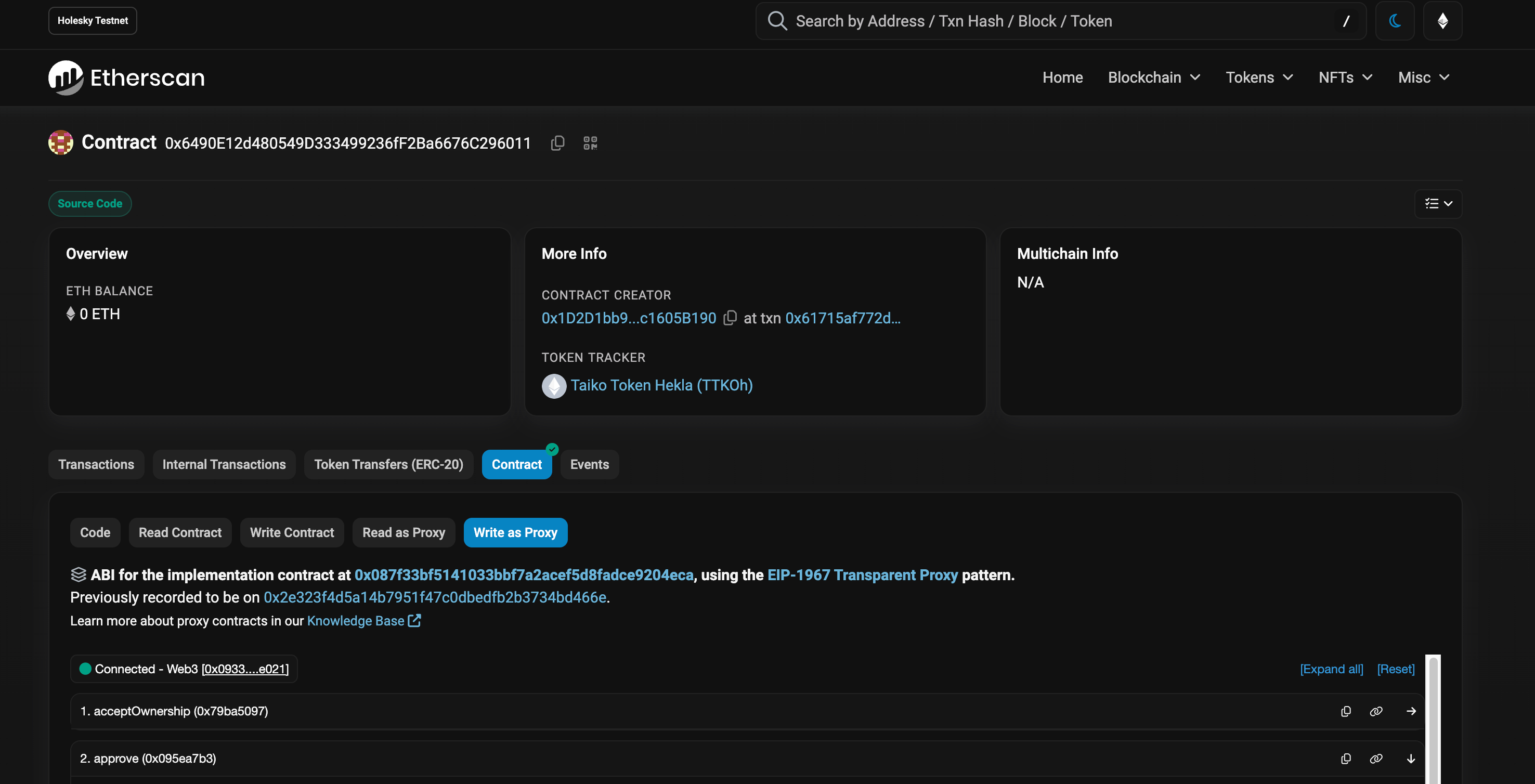Copy the permalink for acceptOwnership
The height and width of the screenshot is (784, 1535).
(1376, 711)
